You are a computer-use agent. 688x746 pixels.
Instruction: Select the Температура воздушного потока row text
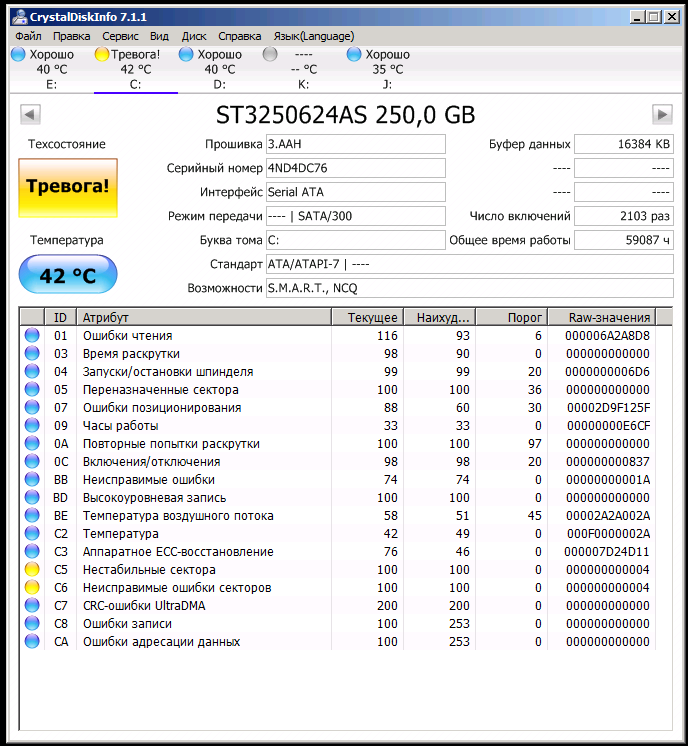pos(178,516)
